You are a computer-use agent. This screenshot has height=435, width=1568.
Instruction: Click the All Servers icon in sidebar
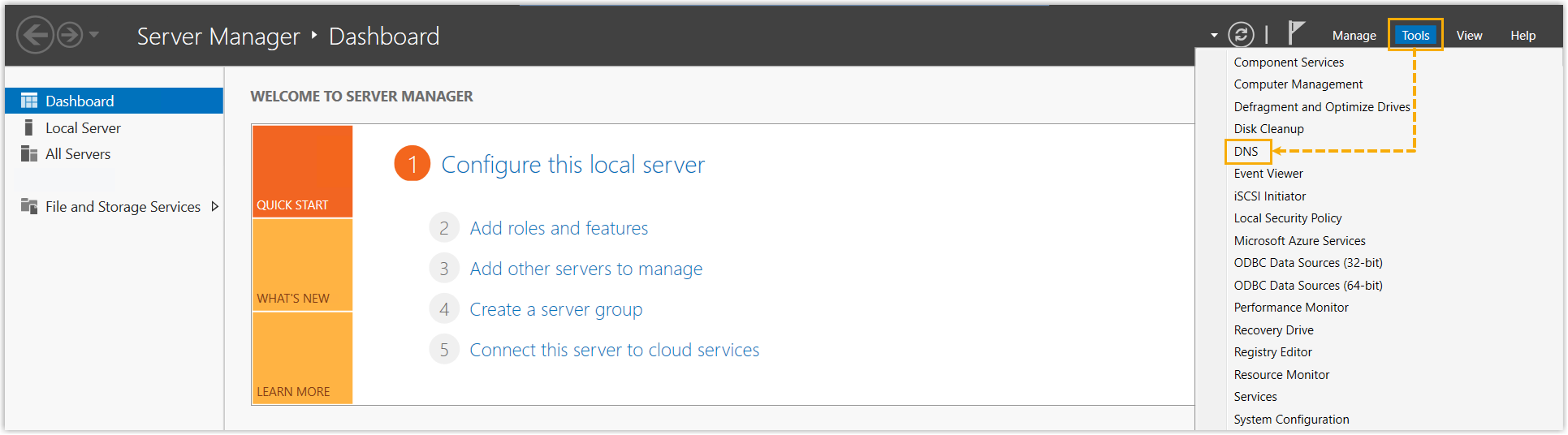[x=29, y=154]
